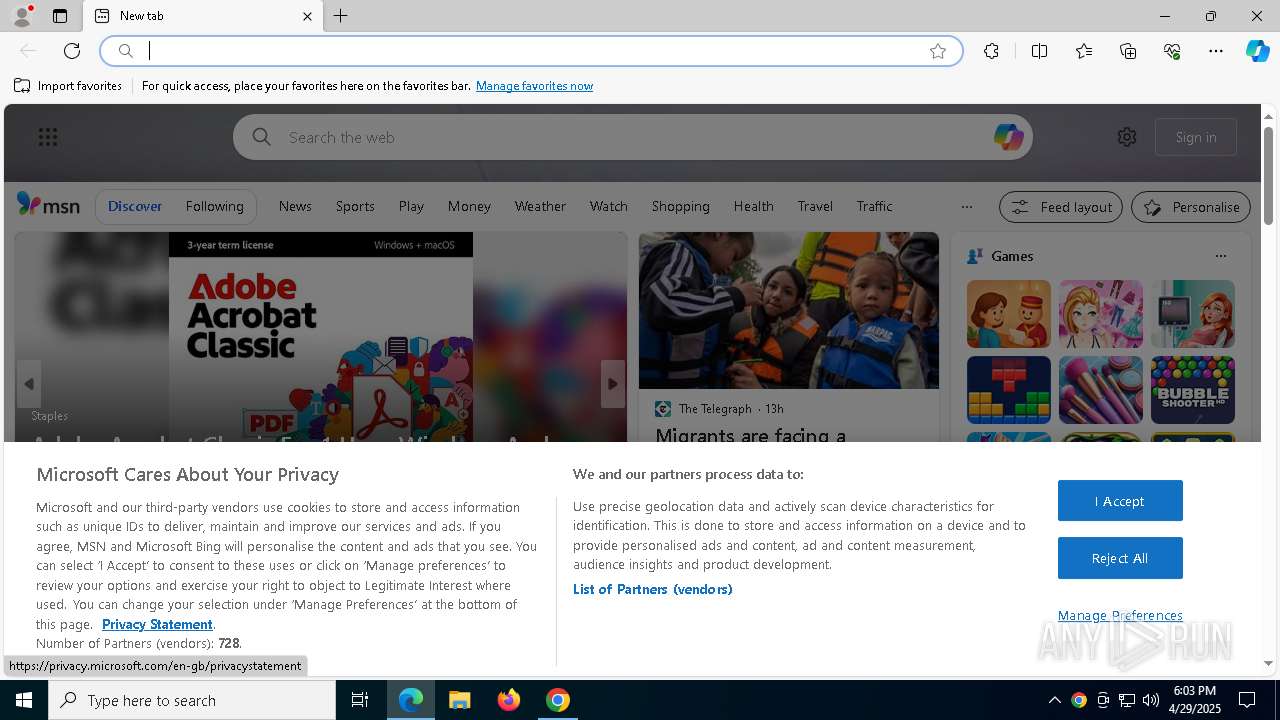
Task: Open the Privacy Statement link
Action: pyautogui.click(x=157, y=624)
